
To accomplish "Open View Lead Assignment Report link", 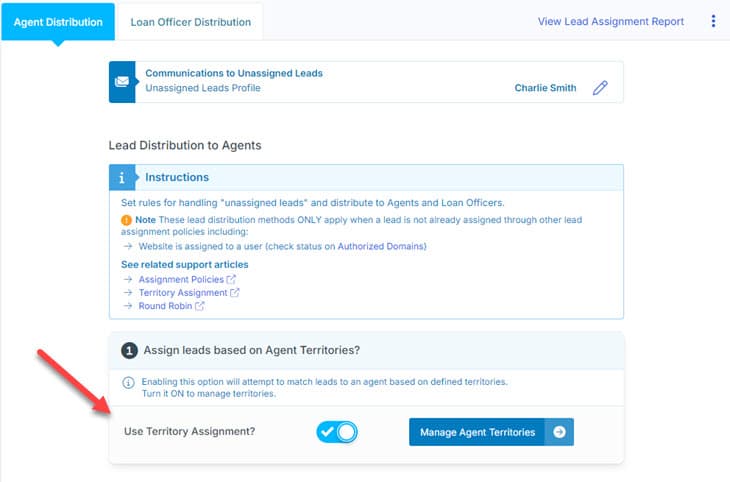I will pos(611,21).
